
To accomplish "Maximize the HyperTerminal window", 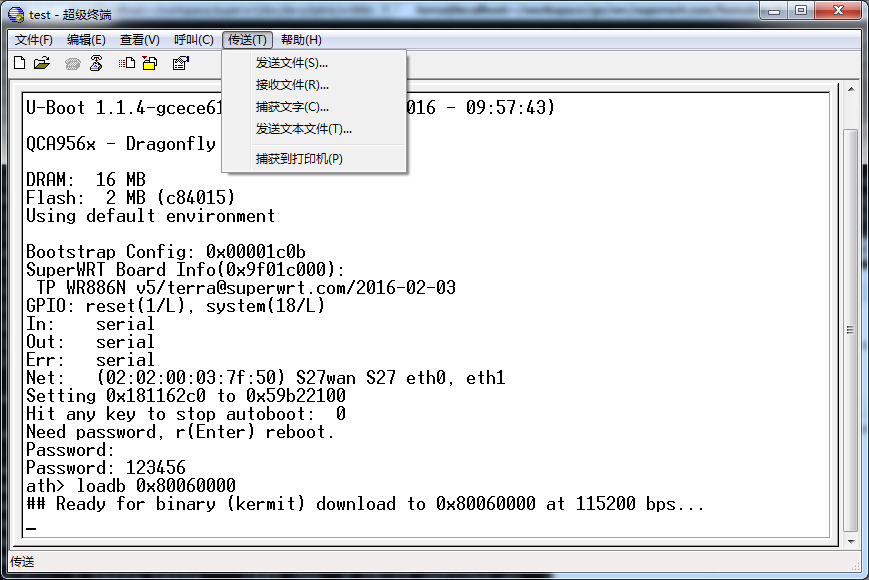I will (800, 11).
